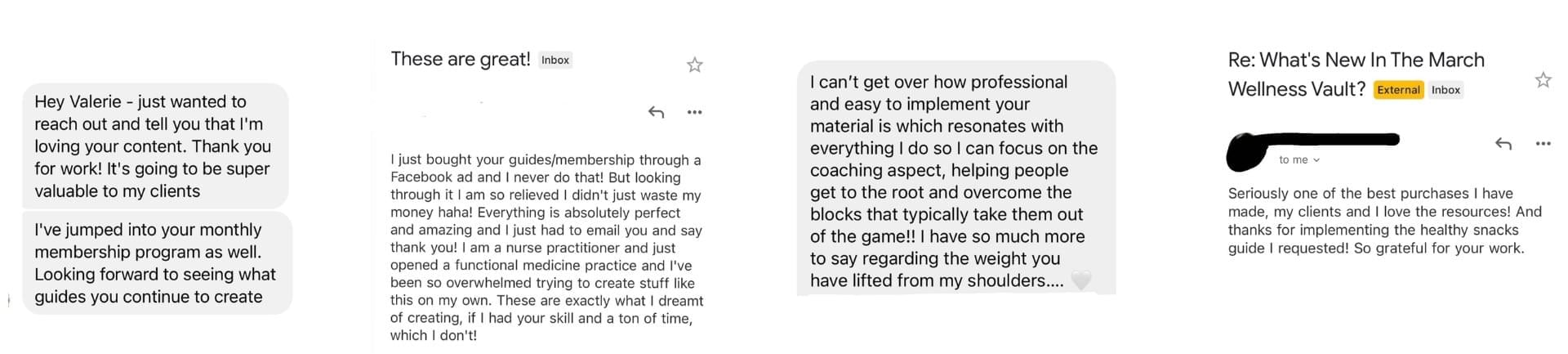The width and height of the screenshot is (1568, 354).
Task: Click the "These are great!" subject line
Action: [461, 59]
